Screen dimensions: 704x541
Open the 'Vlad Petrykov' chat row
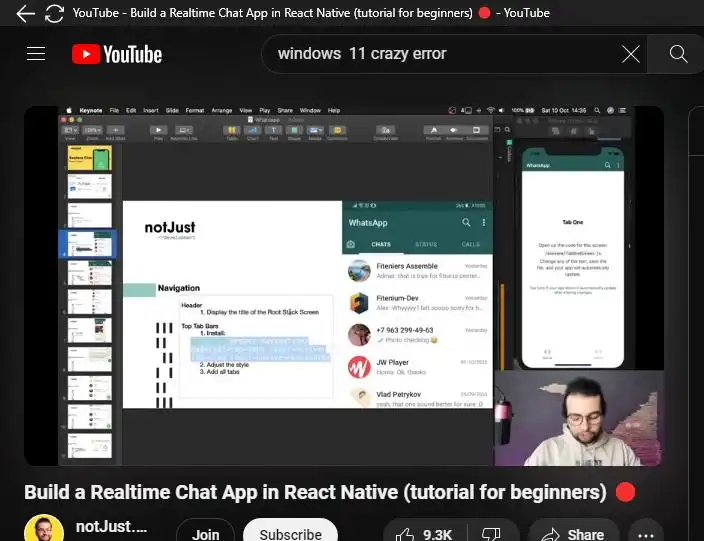418,398
